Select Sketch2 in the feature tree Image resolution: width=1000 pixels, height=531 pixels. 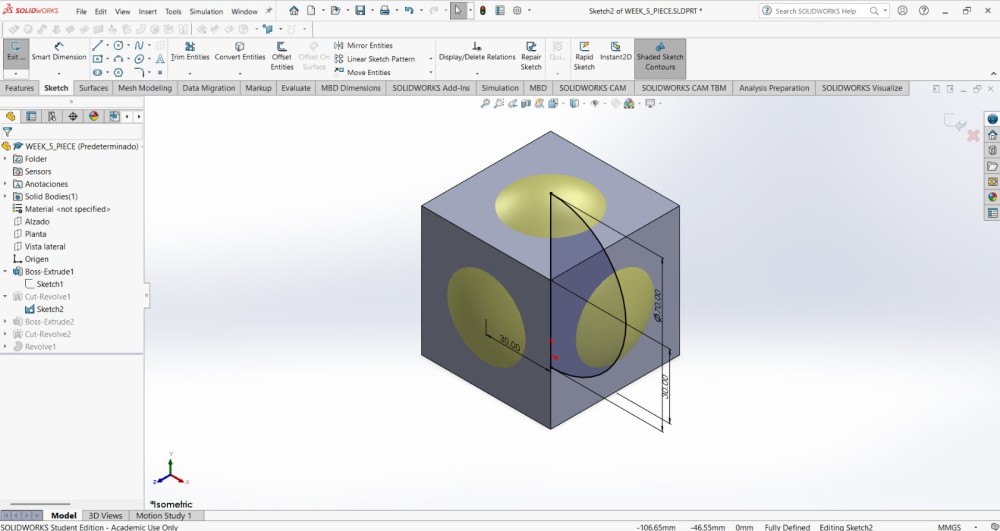[x=50, y=309]
